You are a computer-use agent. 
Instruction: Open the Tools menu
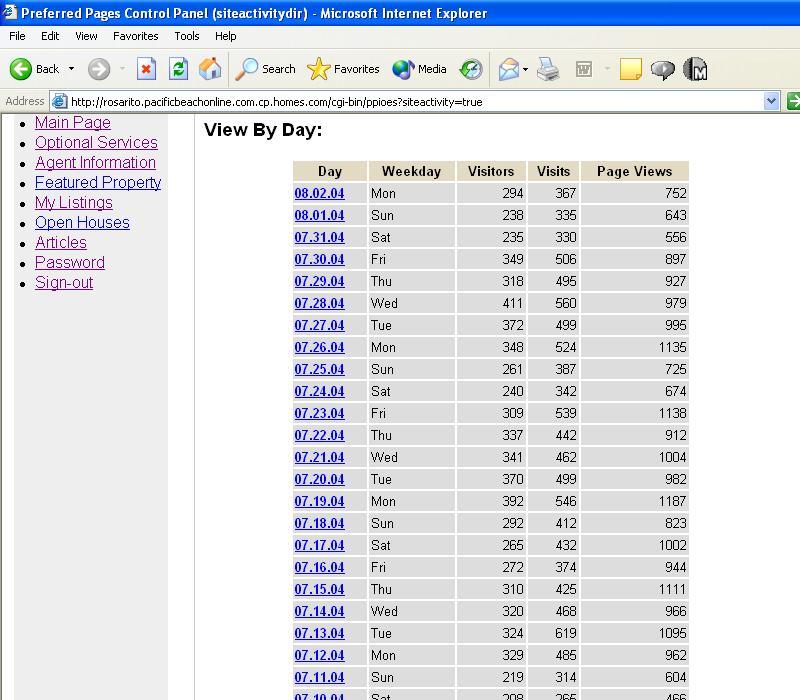click(x=187, y=36)
